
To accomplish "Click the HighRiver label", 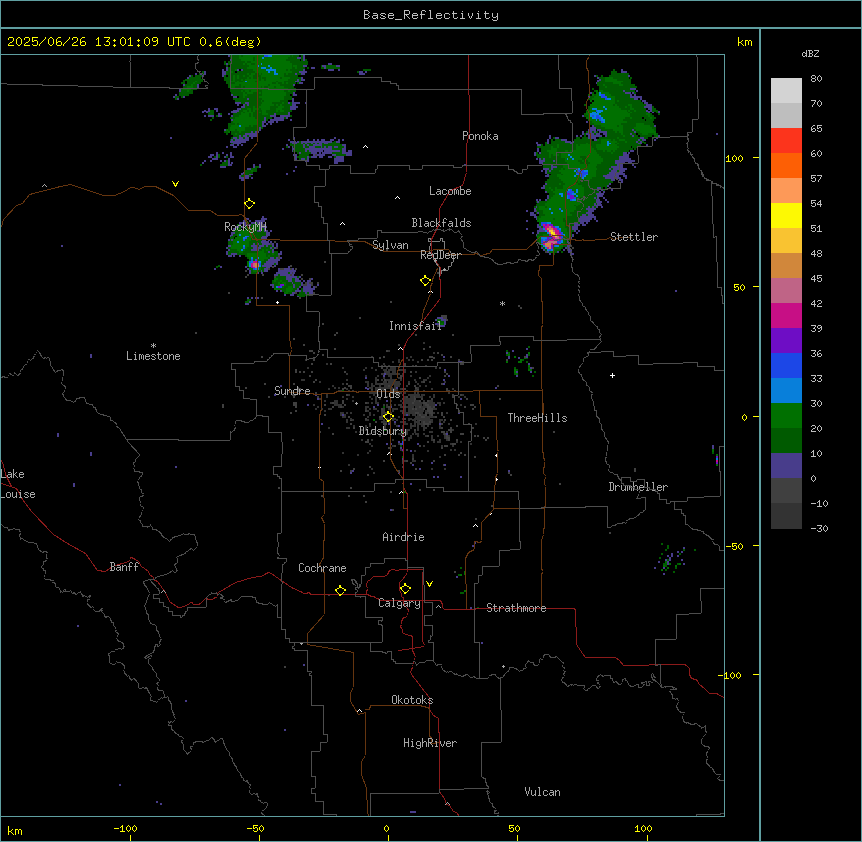I will [x=430, y=743].
